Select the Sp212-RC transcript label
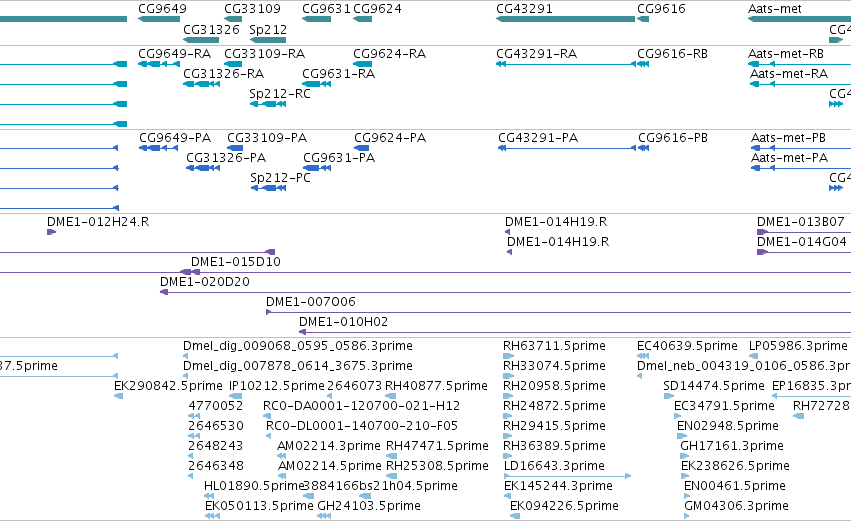Image resolution: width=851 pixels, height=521 pixels. (280, 94)
